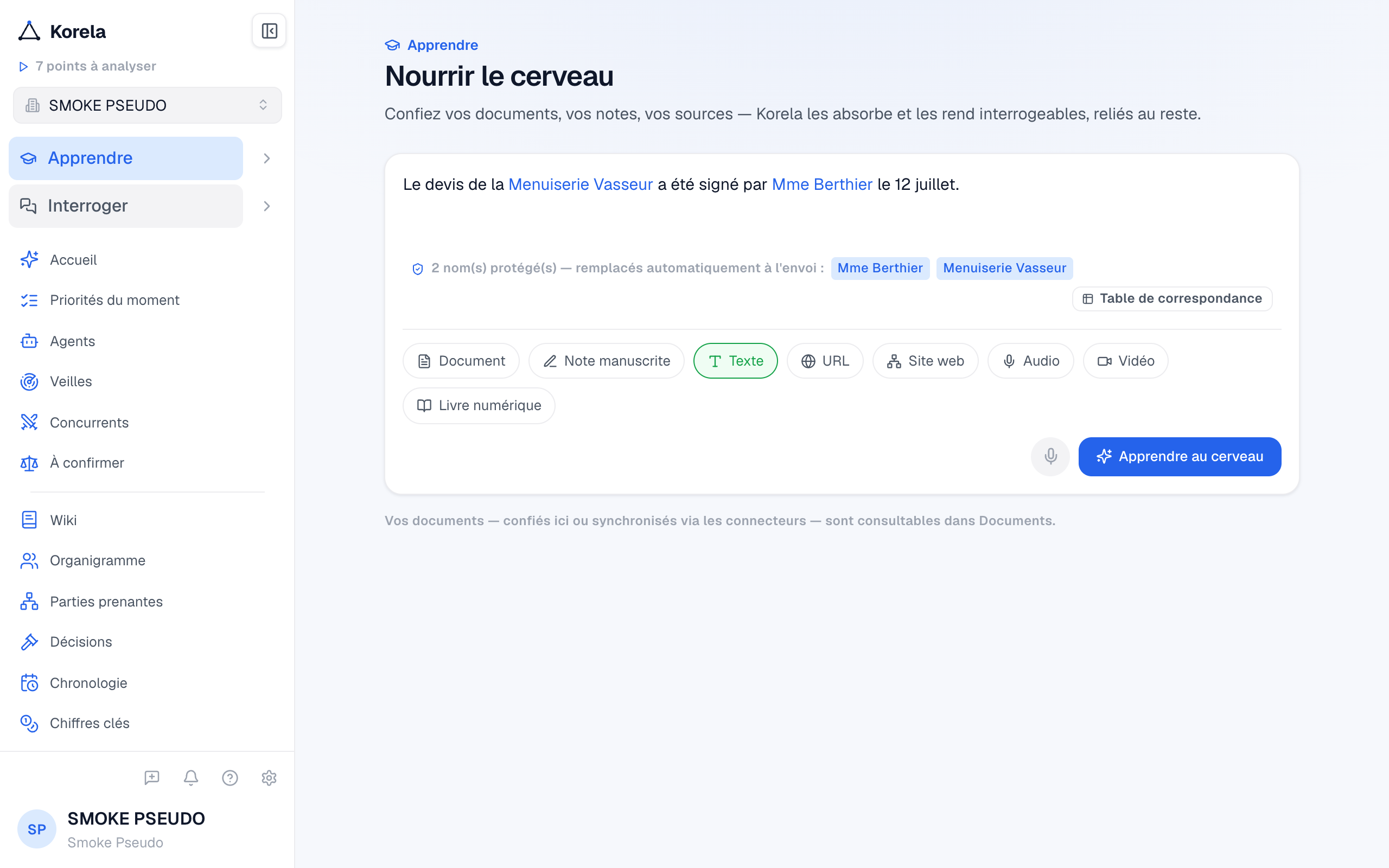Collapse the sidebar panel icon
1389x868 pixels.
(x=269, y=31)
